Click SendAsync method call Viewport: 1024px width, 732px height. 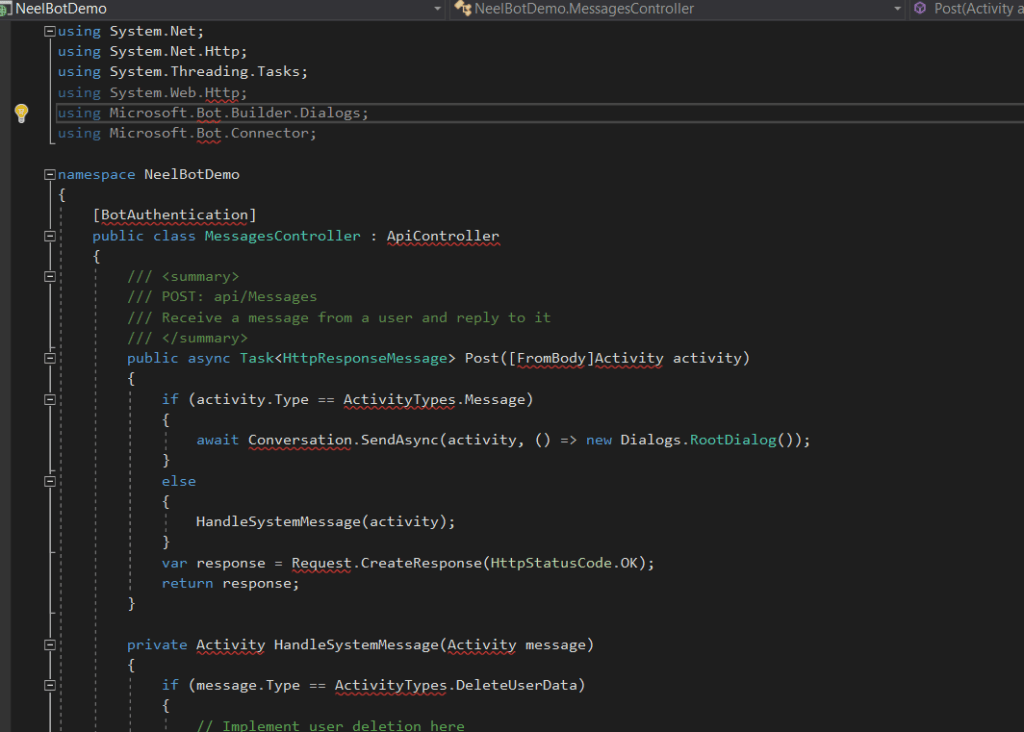[399, 440]
